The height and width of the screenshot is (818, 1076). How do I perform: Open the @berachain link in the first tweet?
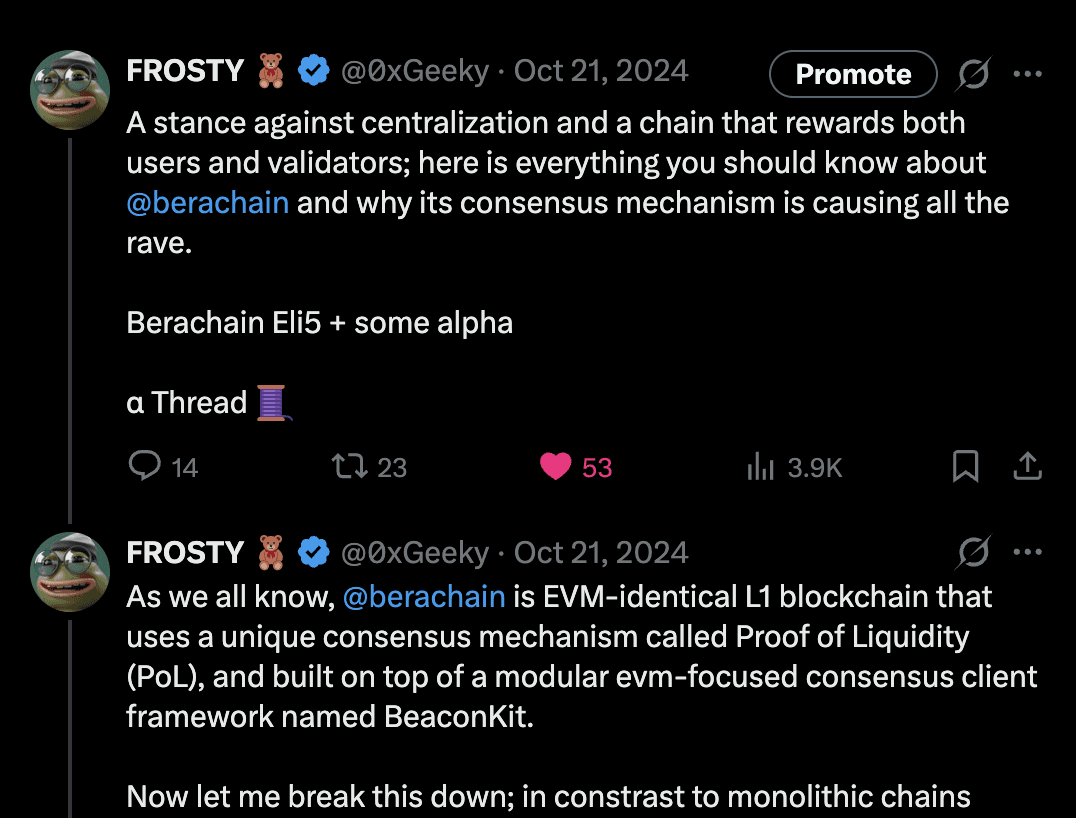207,202
